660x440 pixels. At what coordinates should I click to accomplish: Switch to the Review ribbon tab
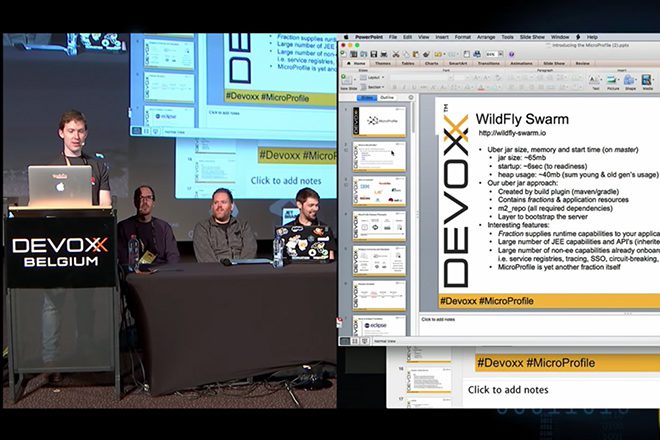[x=583, y=63]
